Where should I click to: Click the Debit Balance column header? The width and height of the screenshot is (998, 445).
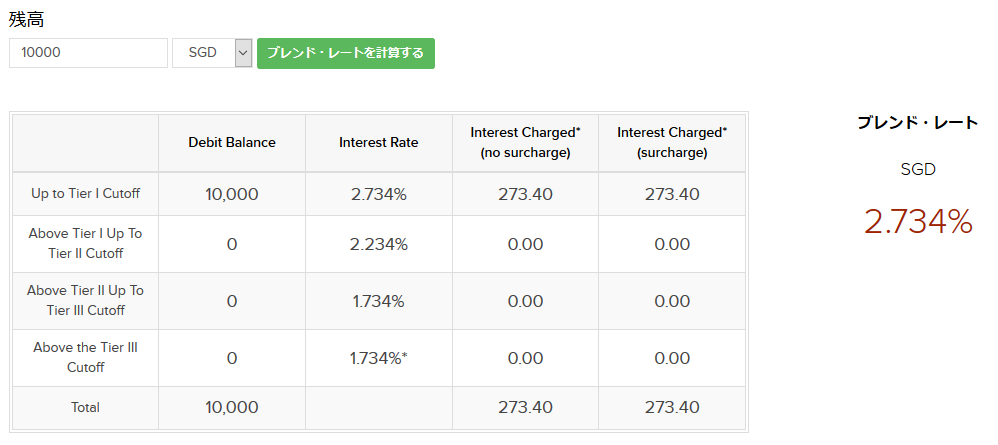click(x=232, y=143)
